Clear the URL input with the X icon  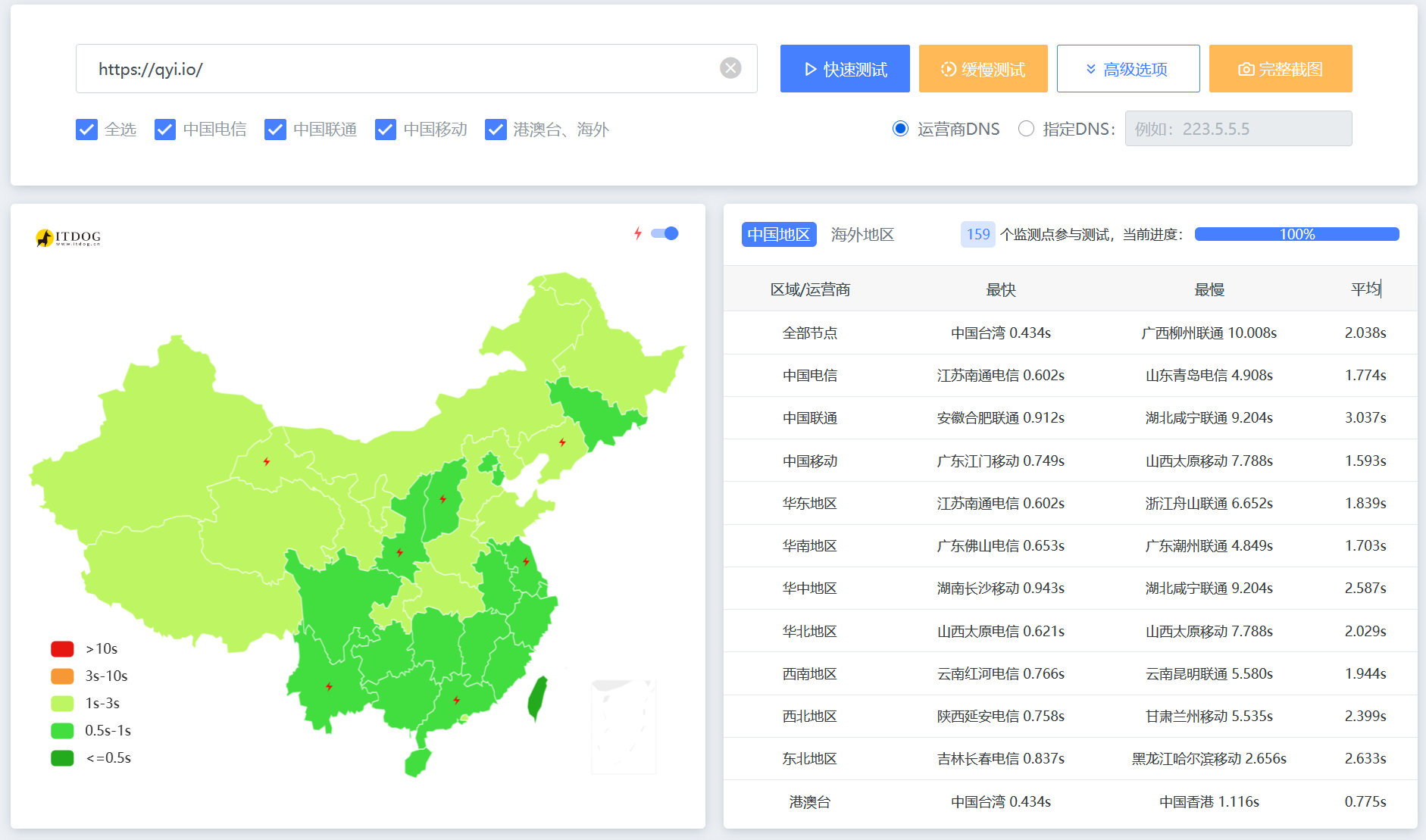(x=730, y=68)
